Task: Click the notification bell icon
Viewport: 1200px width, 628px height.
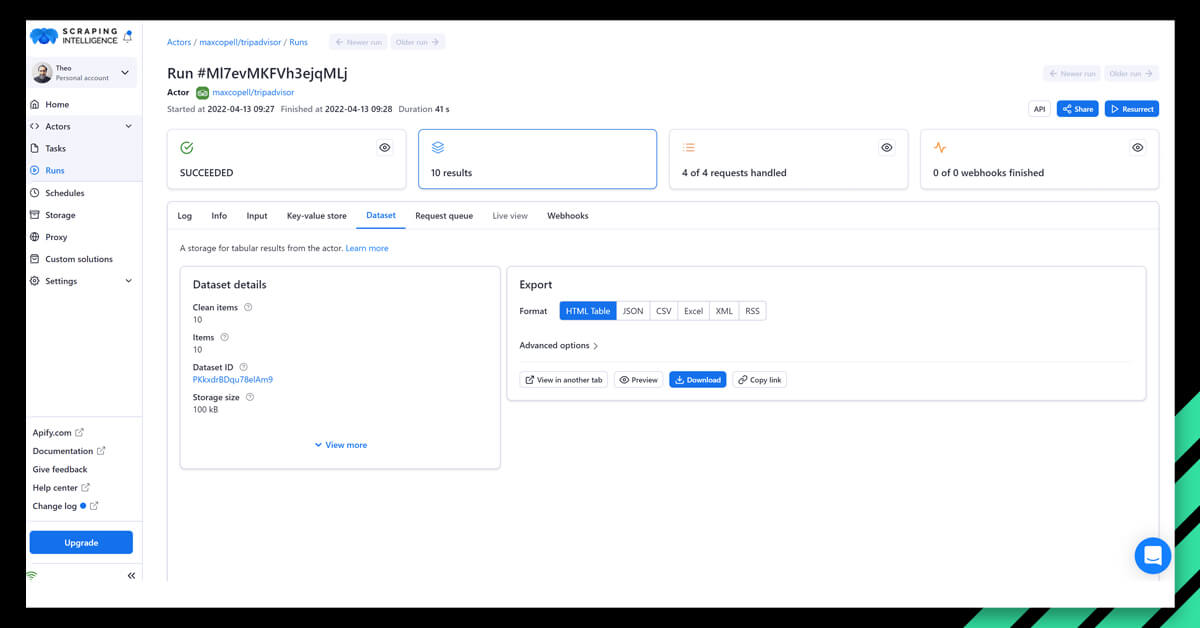Action: tap(127, 36)
